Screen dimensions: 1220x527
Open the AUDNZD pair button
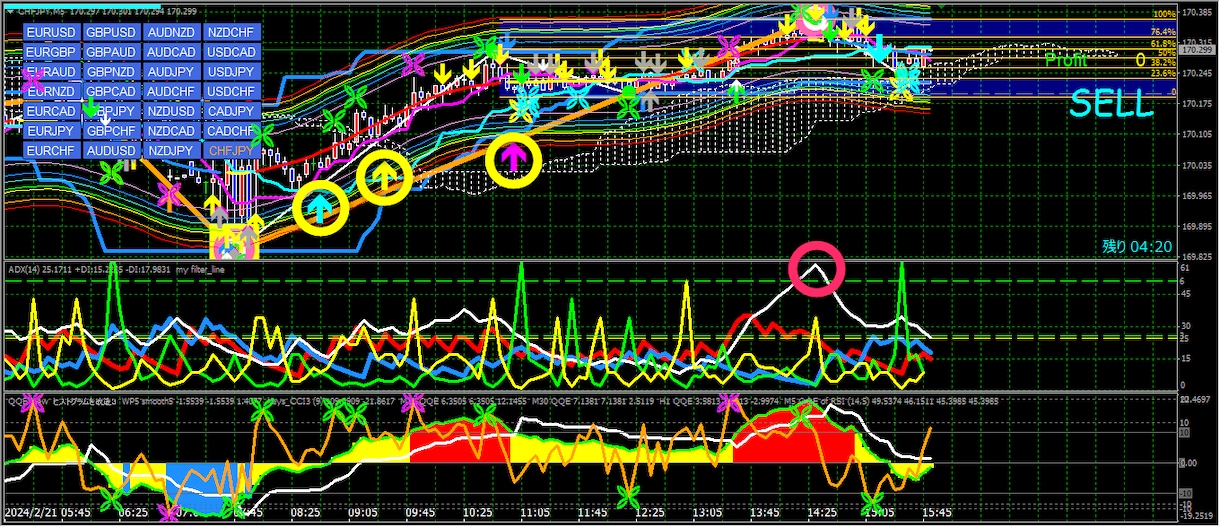[171, 32]
